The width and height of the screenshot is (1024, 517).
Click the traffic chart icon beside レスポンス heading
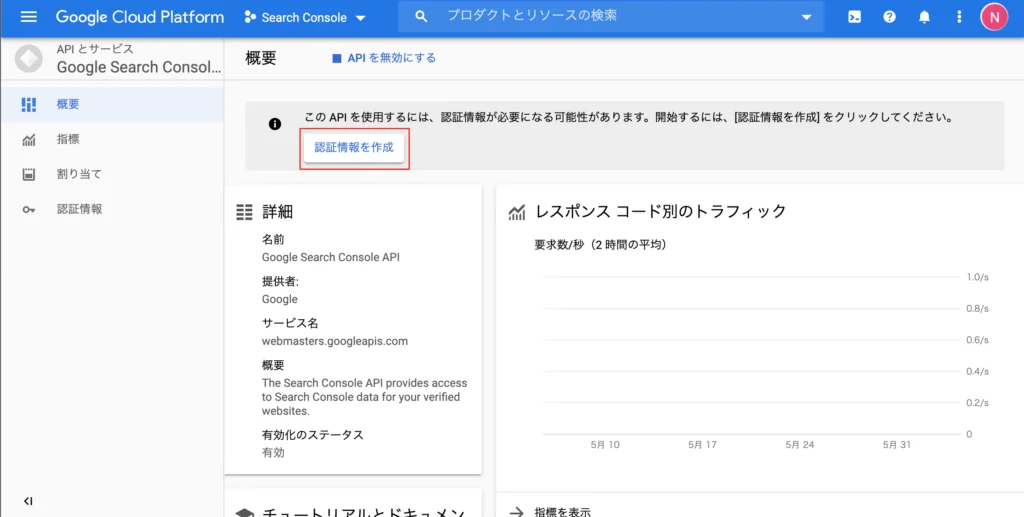click(x=517, y=212)
